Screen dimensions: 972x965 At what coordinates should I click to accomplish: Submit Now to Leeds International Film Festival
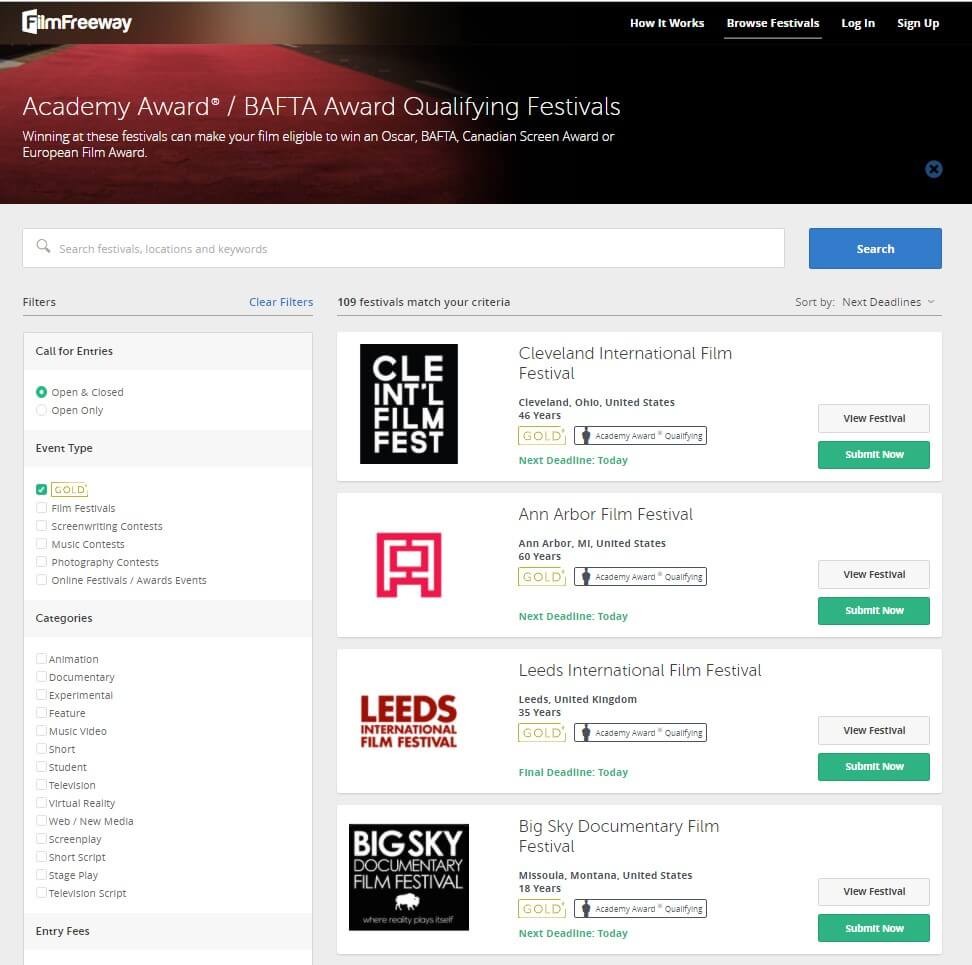(874, 767)
